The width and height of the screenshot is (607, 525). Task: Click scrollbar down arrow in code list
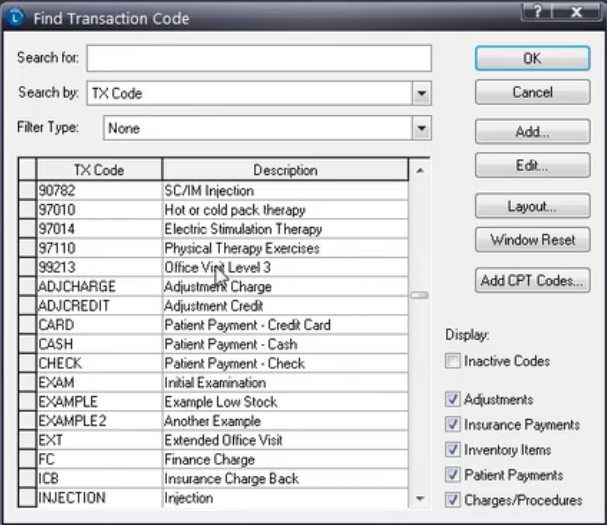pyautogui.click(x=420, y=498)
